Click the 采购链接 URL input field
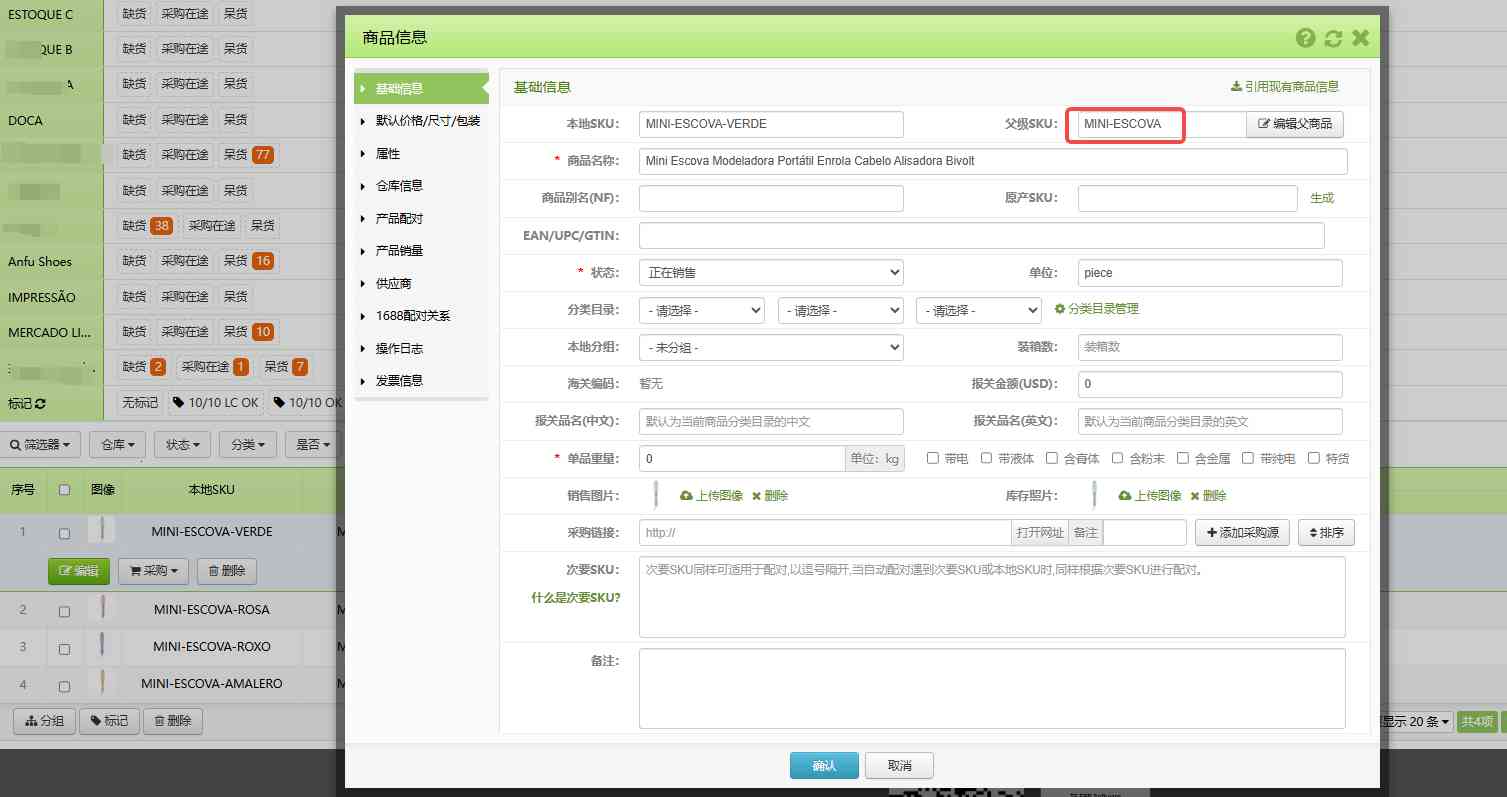The image size is (1507, 797). [x=820, y=532]
